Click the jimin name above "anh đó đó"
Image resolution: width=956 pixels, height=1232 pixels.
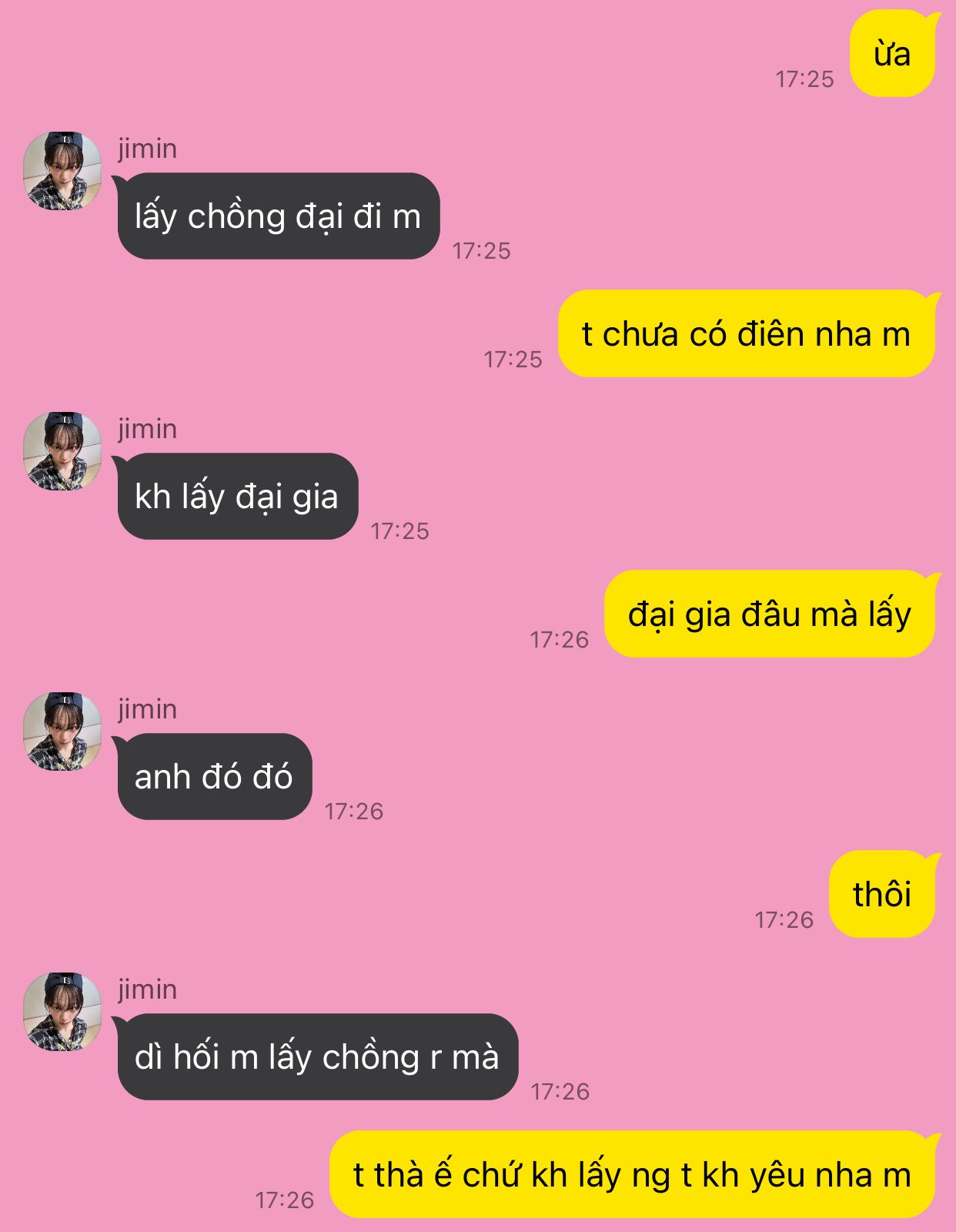[x=147, y=709]
